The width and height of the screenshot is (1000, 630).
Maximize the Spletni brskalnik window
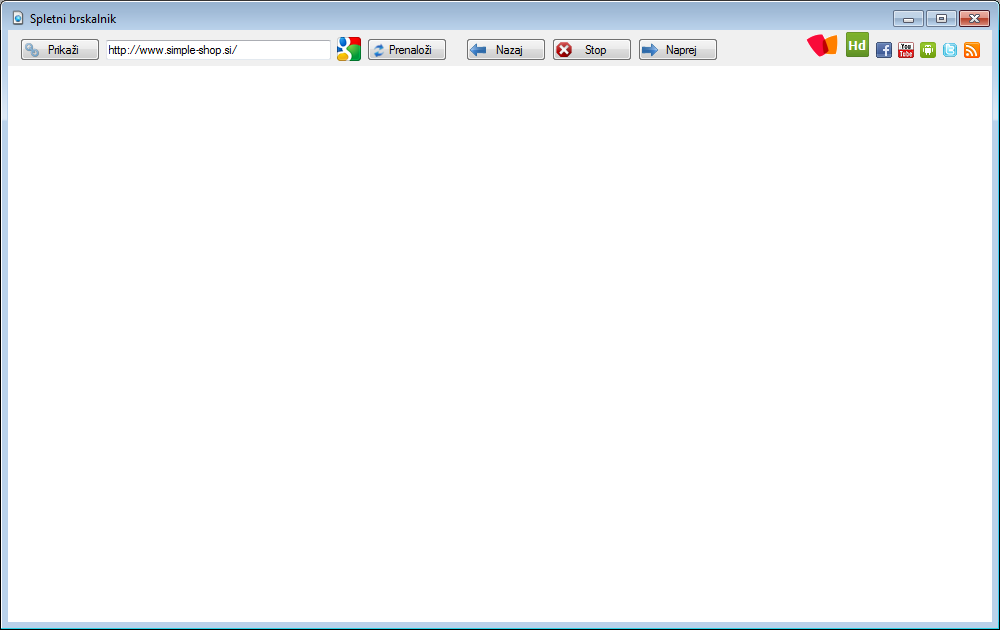[941, 18]
